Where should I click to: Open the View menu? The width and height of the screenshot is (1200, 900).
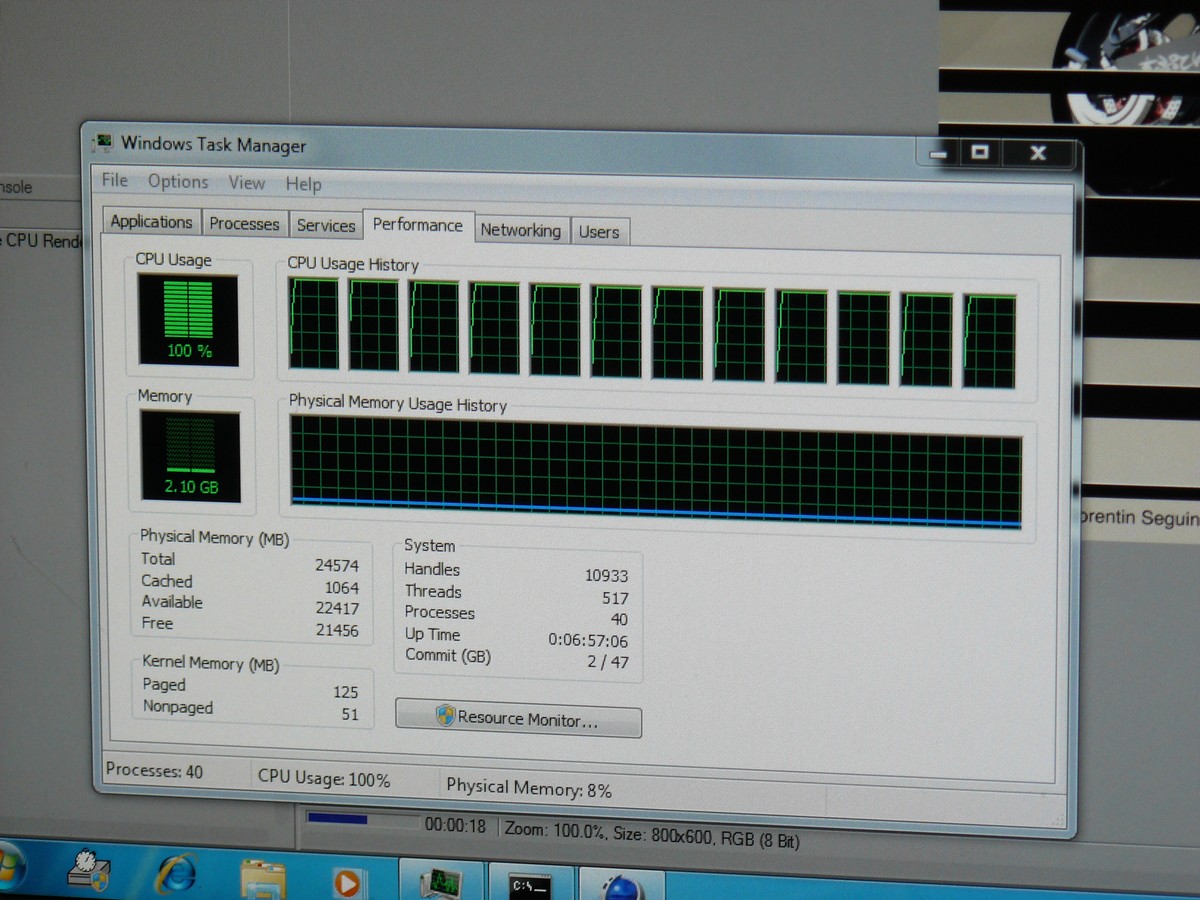(x=246, y=182)
